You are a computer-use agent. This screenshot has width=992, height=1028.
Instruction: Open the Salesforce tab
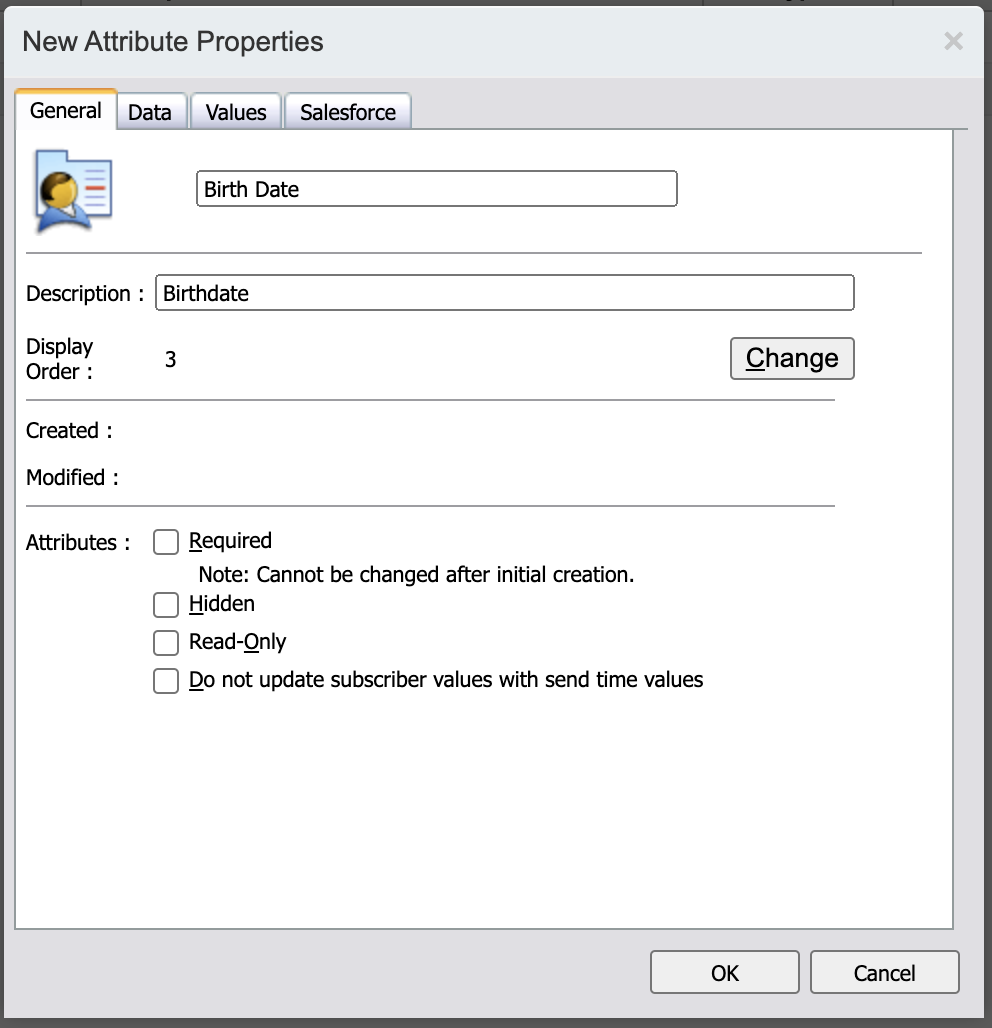[x=348, y=112]
